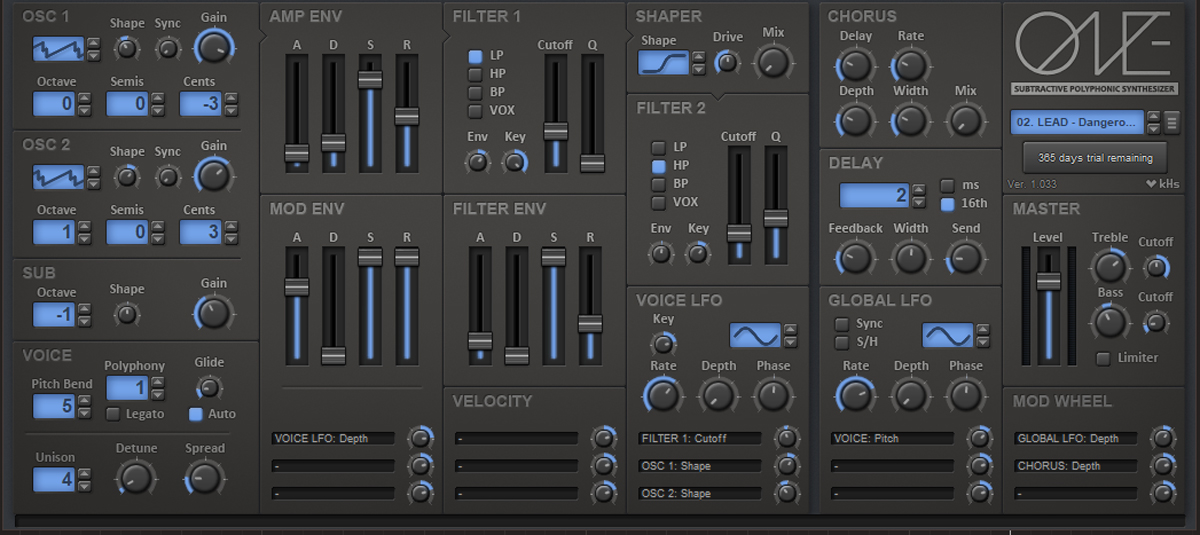Click the Global LFO Depth knob
1200x535 pixels.
[x=910, y=395]
